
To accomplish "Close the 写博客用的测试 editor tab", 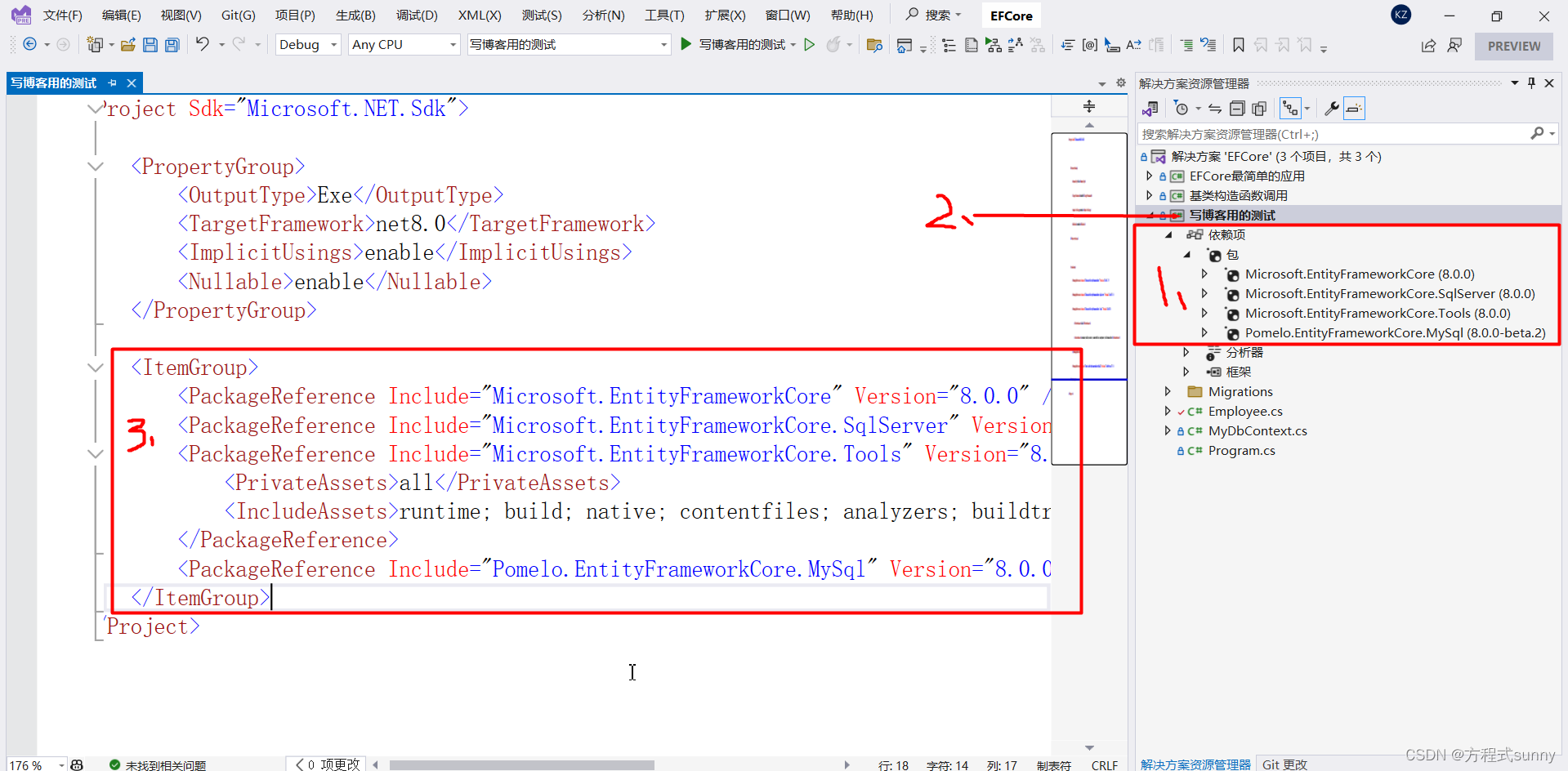I will point(132,83).
